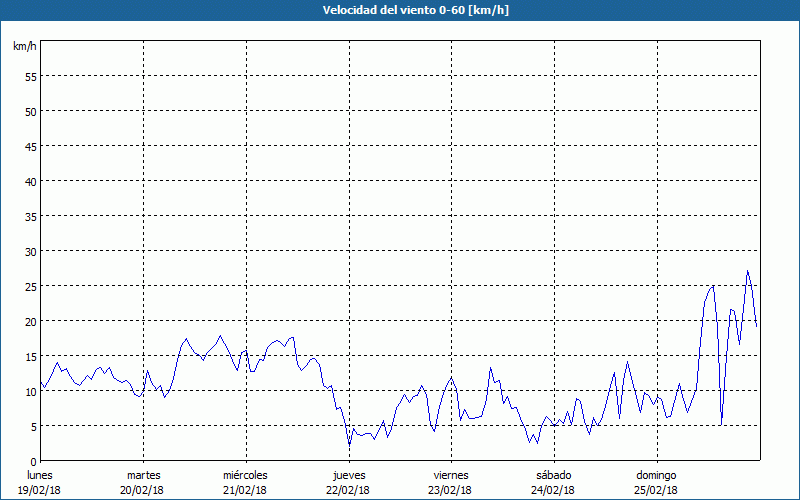800x500 pixels.
Task: Select the "domingo" day label
Action: coord(656,475)
